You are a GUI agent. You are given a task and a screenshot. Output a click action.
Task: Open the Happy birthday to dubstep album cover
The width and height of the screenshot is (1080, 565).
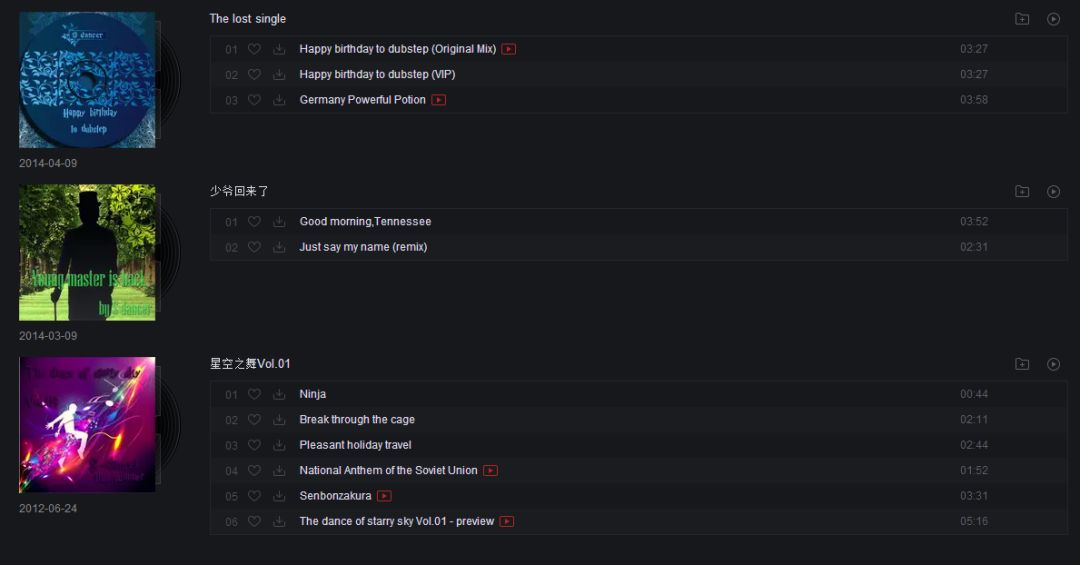(87, 80)
